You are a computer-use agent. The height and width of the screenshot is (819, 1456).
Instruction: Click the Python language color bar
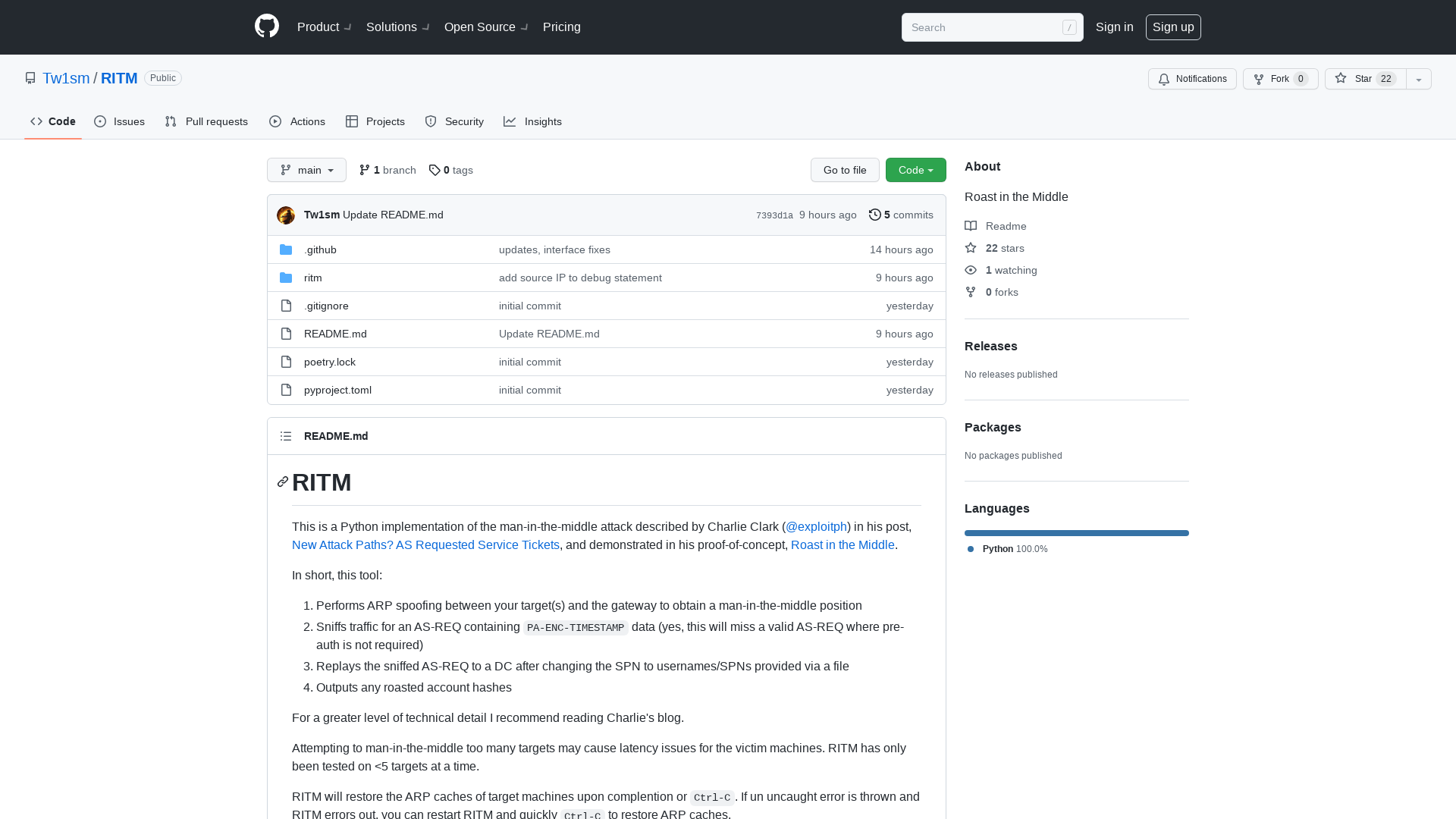(1076, 532)
